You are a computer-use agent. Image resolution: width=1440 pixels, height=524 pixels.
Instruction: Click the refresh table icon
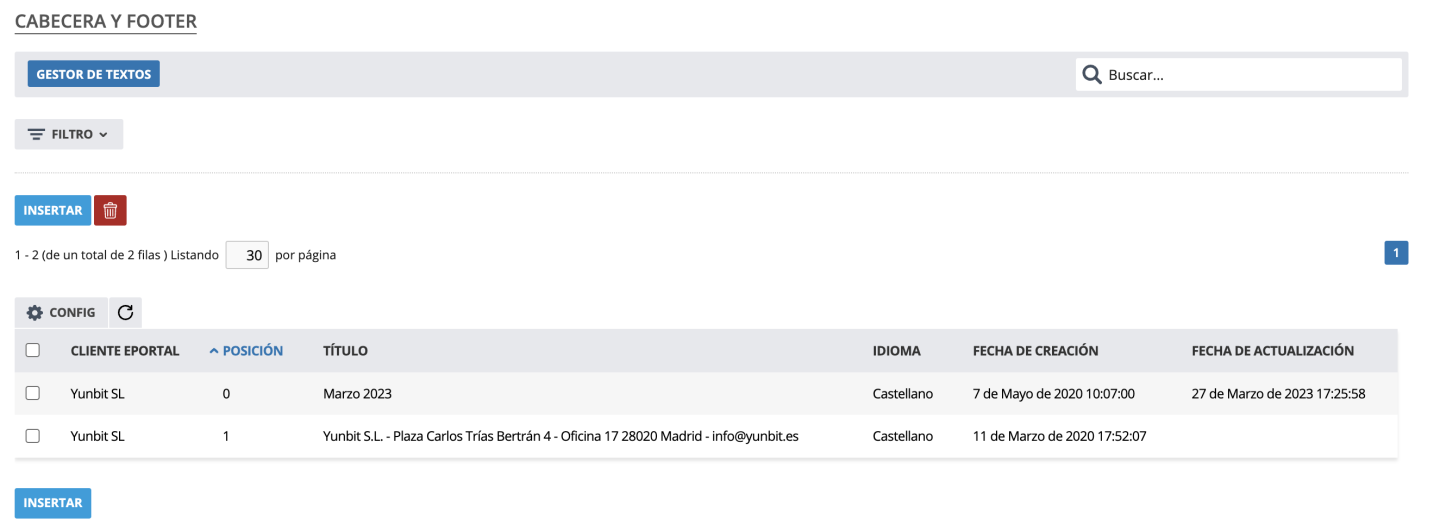point(125,313)
